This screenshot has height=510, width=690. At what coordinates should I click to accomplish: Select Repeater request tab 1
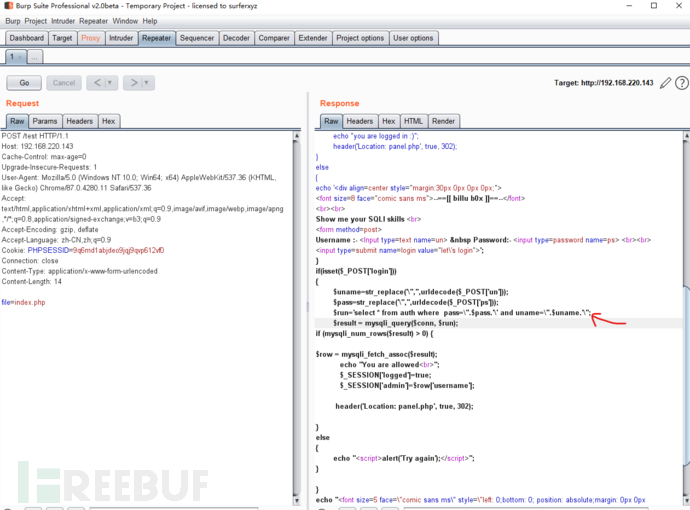[x=16, y=57]
